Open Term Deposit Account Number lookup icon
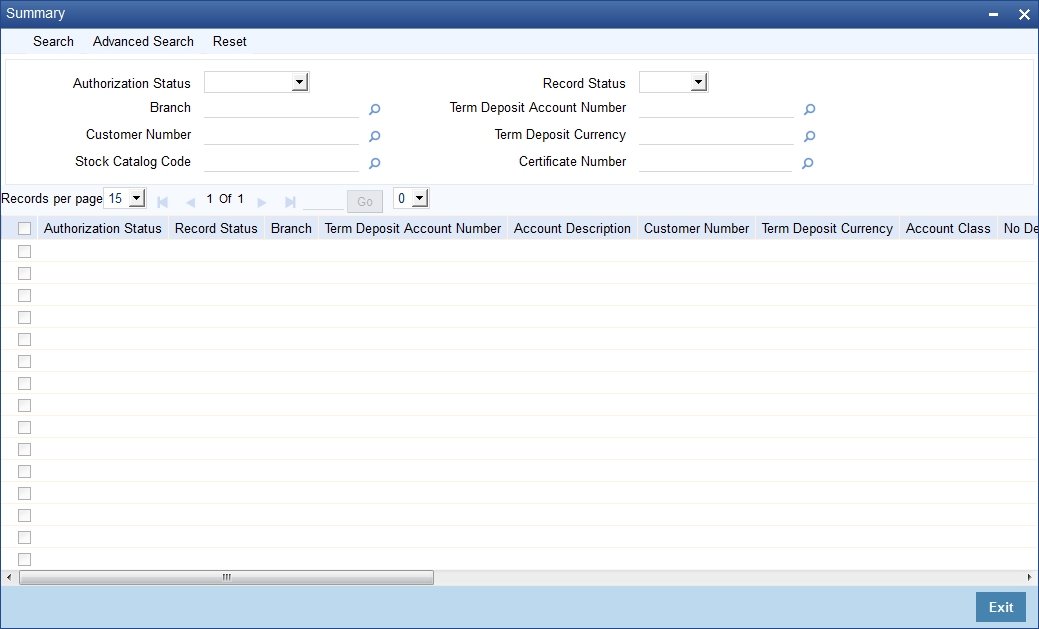The width and height of the screenshot is (1039, 629). click(809, 109)
